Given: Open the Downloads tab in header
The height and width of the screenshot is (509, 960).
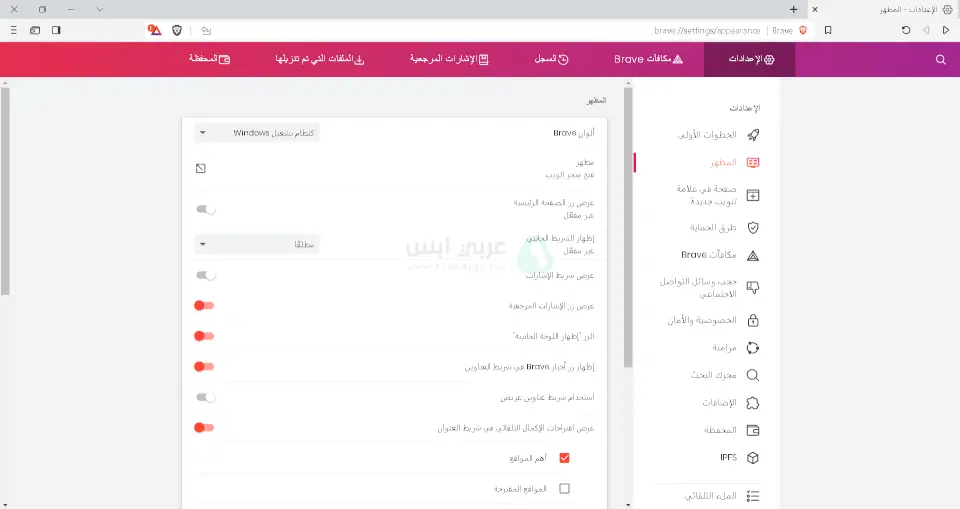Looking at the screenshot, I should click(x=320, y=59).
